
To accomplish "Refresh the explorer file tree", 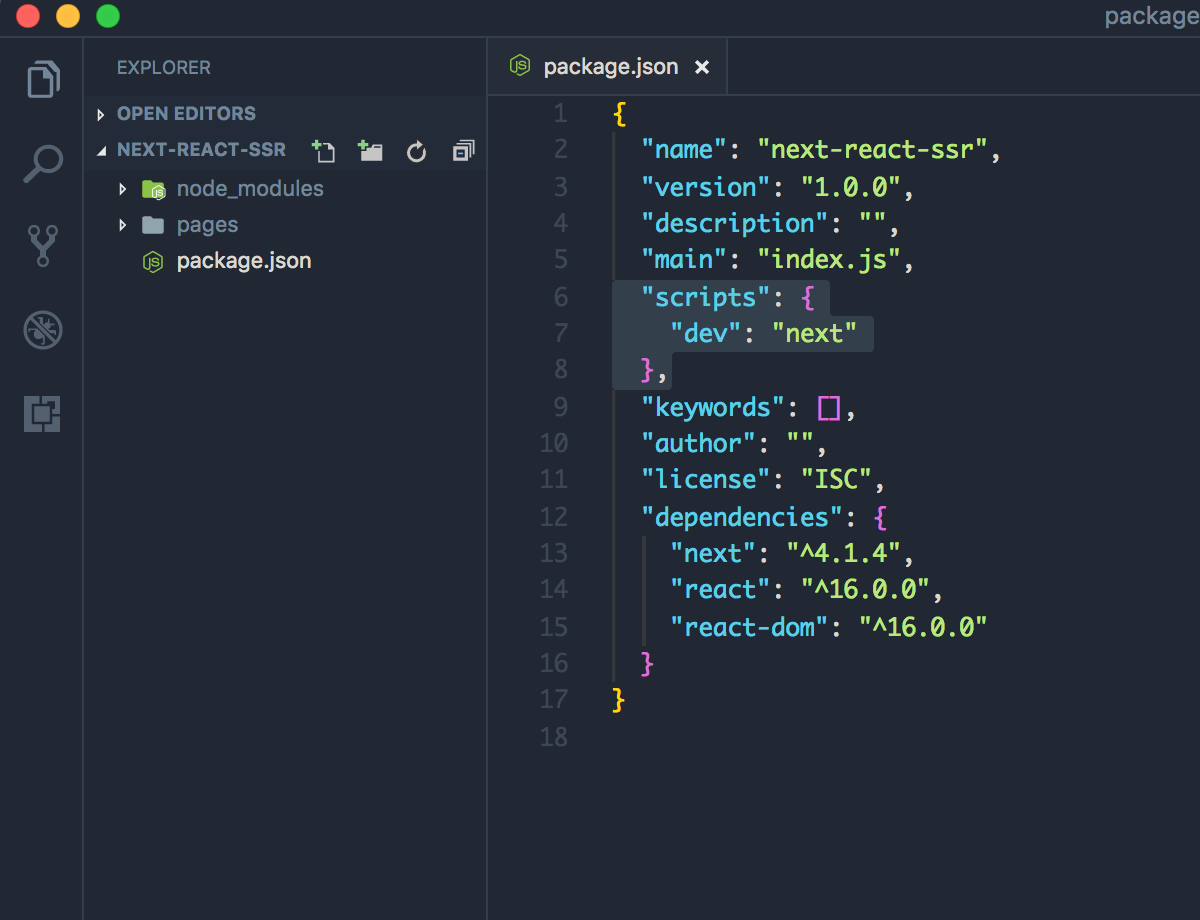I will coord(417,151).
